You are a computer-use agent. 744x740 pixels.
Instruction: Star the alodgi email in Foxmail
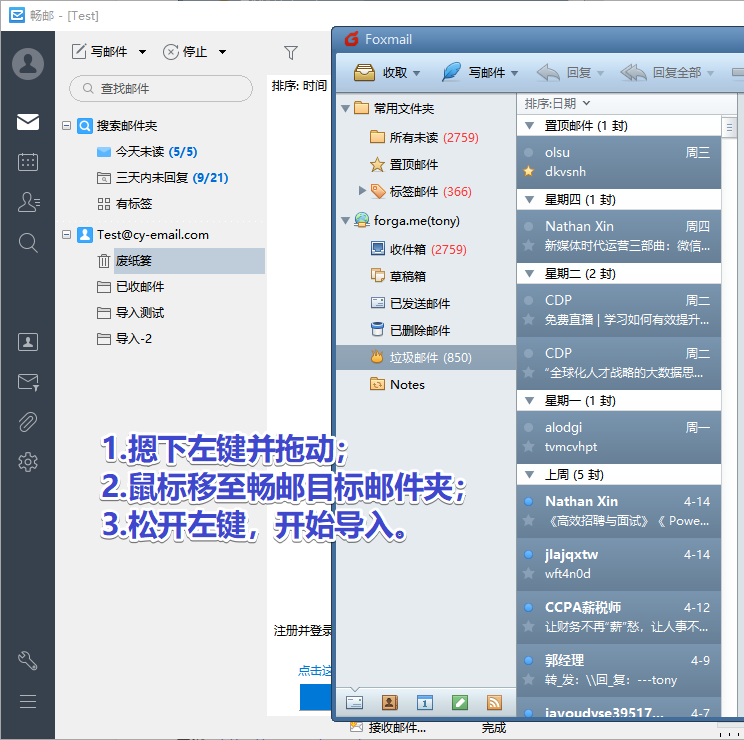[x=528, y=446]
